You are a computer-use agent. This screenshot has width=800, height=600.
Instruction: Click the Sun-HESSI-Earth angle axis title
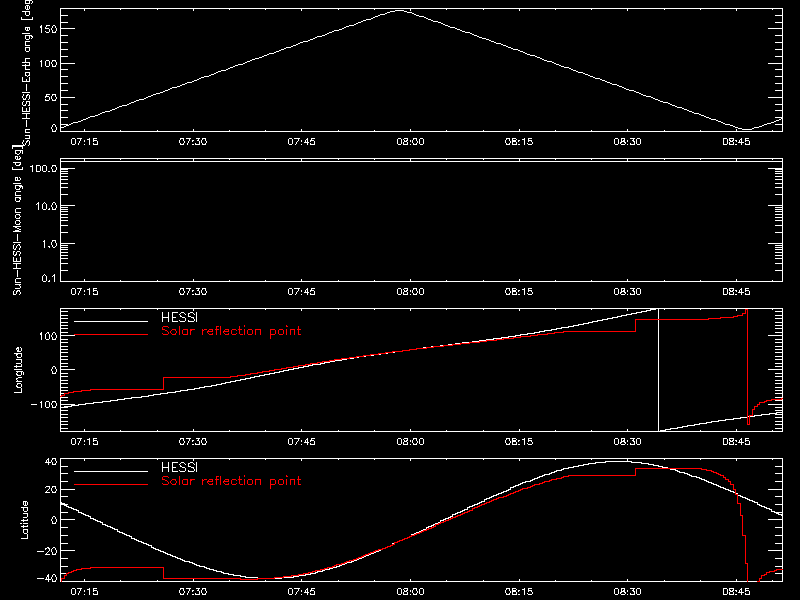(x=28, y=72)
